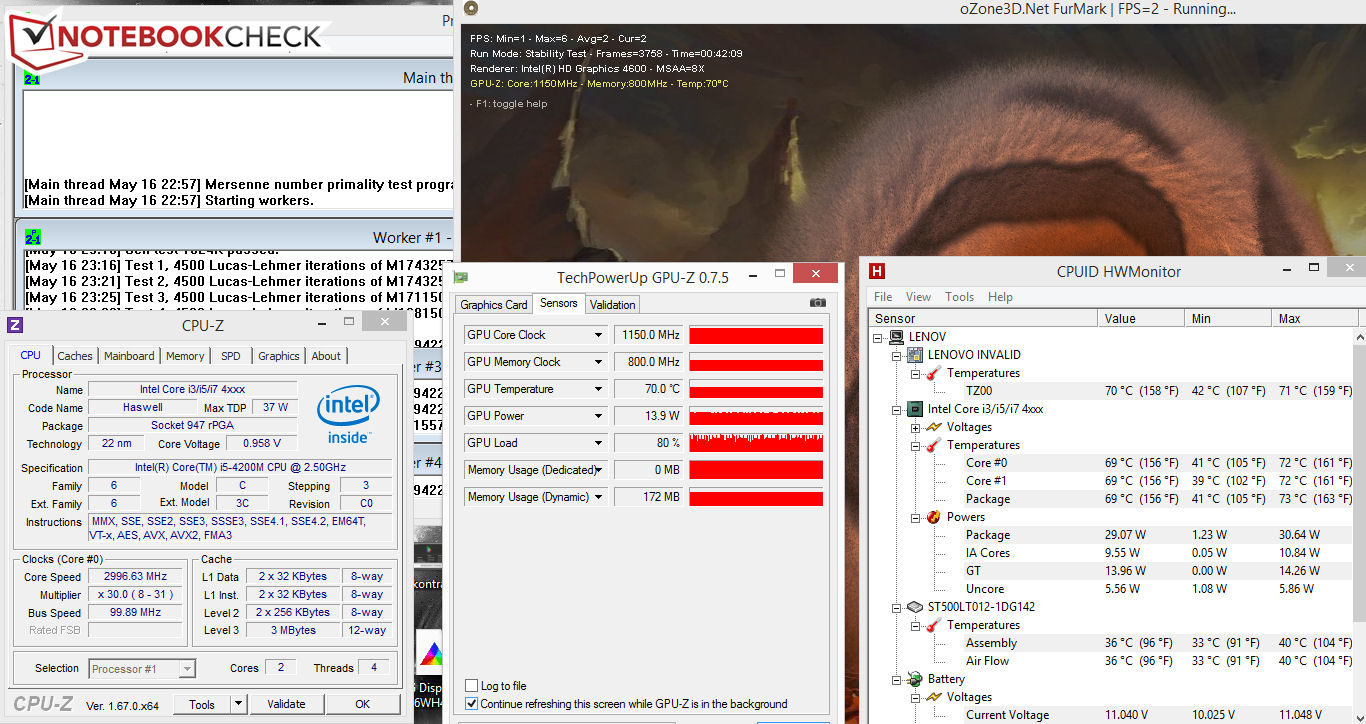Switch to the Caches tab in CPU-Z
Image resolution: width=1366 pixels, height=724 pixels.
[x=75, y=356]
